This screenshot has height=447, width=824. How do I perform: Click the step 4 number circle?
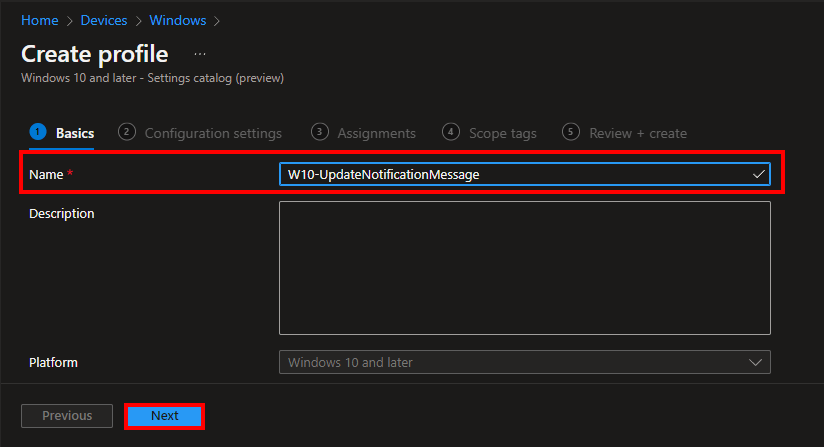tap(451, 132)
